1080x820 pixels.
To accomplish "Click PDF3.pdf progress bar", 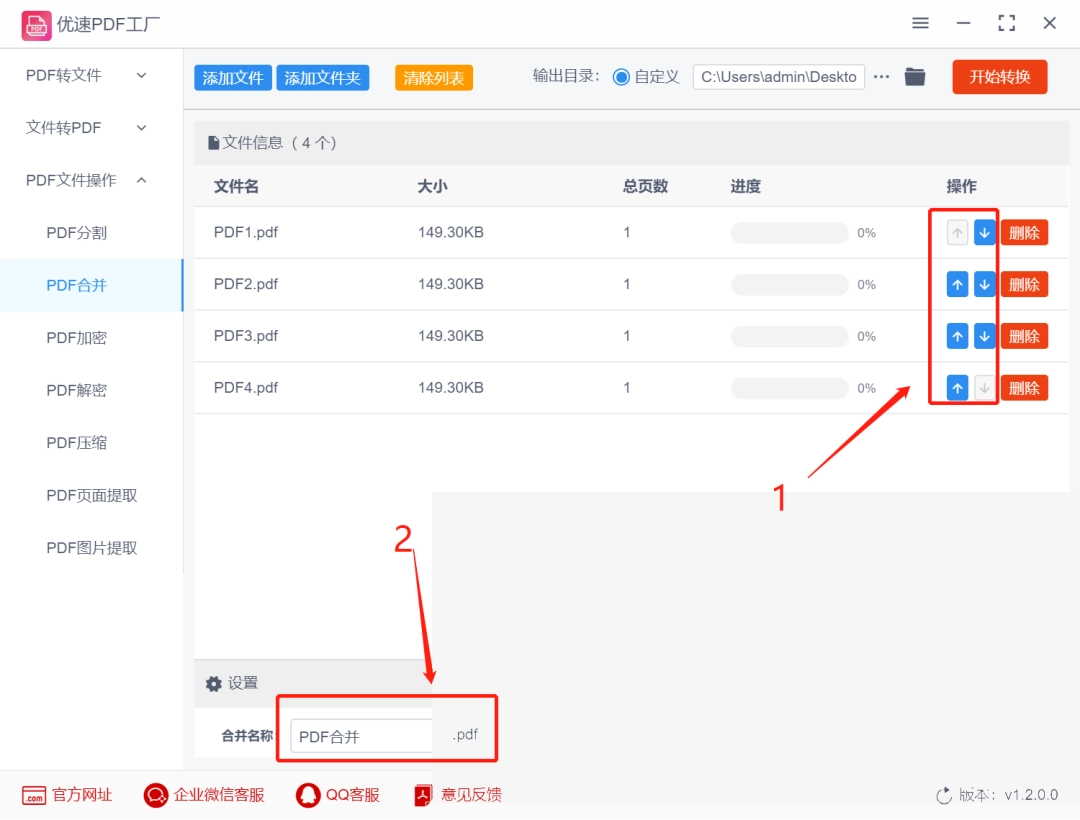I will (x=789, y=336).
